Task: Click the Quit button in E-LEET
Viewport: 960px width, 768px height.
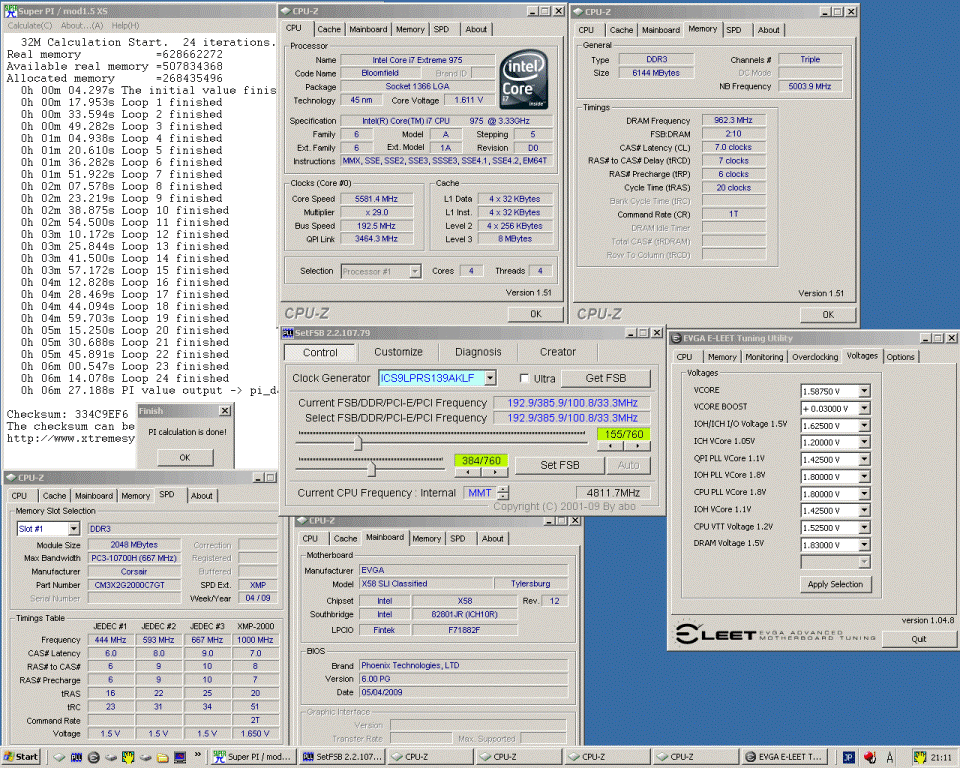Action: tap(918, 639)
